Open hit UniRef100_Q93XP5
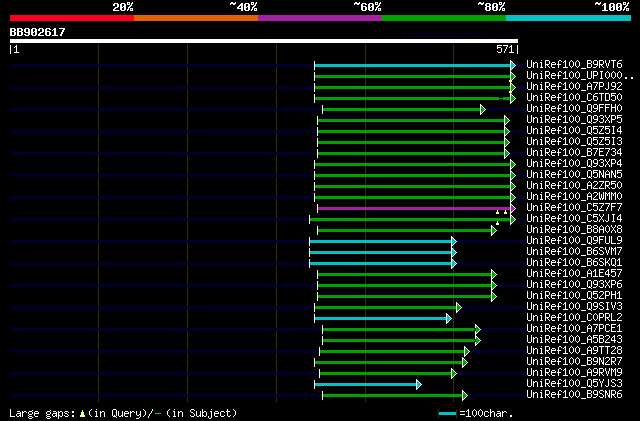The image size is (640, 421). [x=574, y=120]
